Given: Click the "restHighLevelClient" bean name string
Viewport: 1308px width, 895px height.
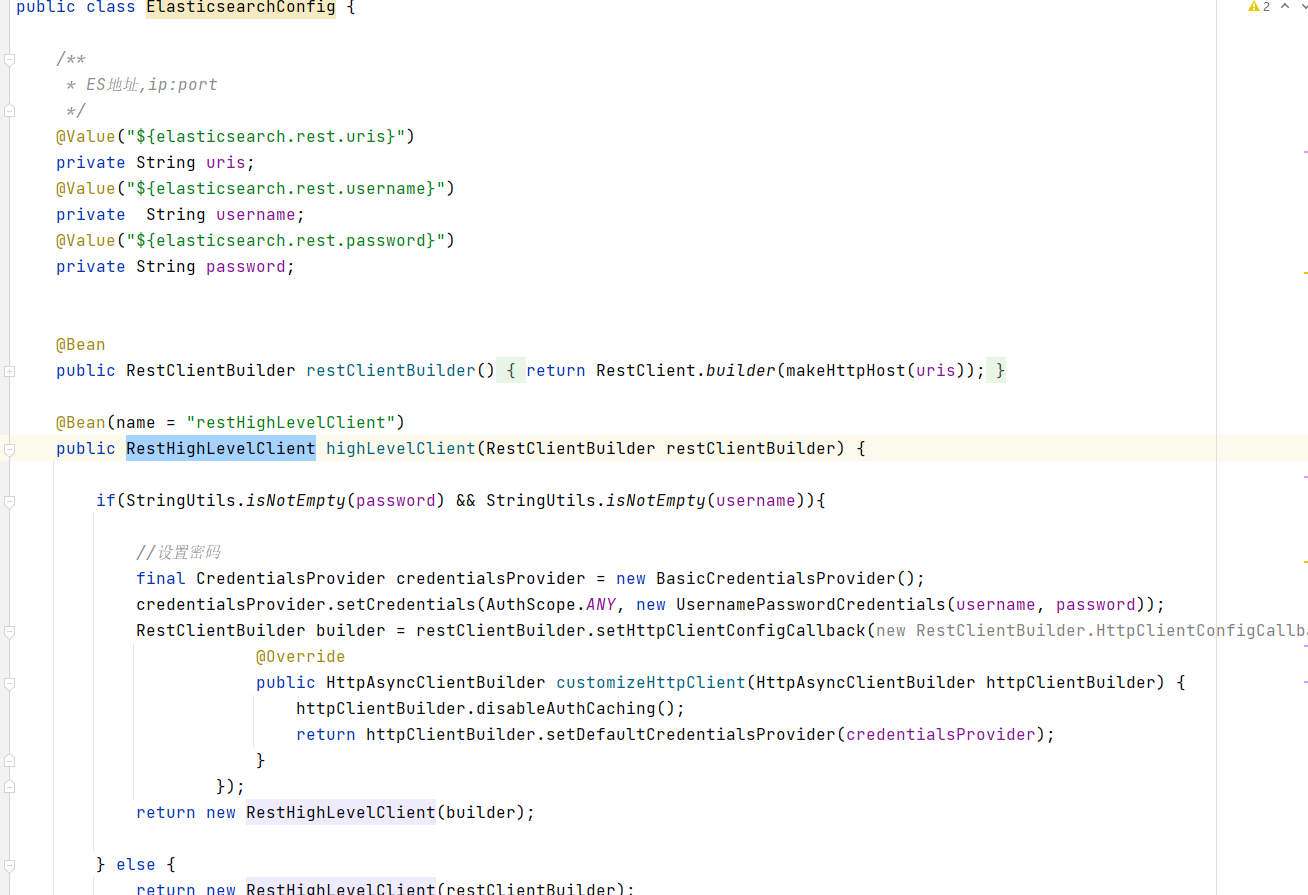Looking at the screenshot, I should point(290,423).
